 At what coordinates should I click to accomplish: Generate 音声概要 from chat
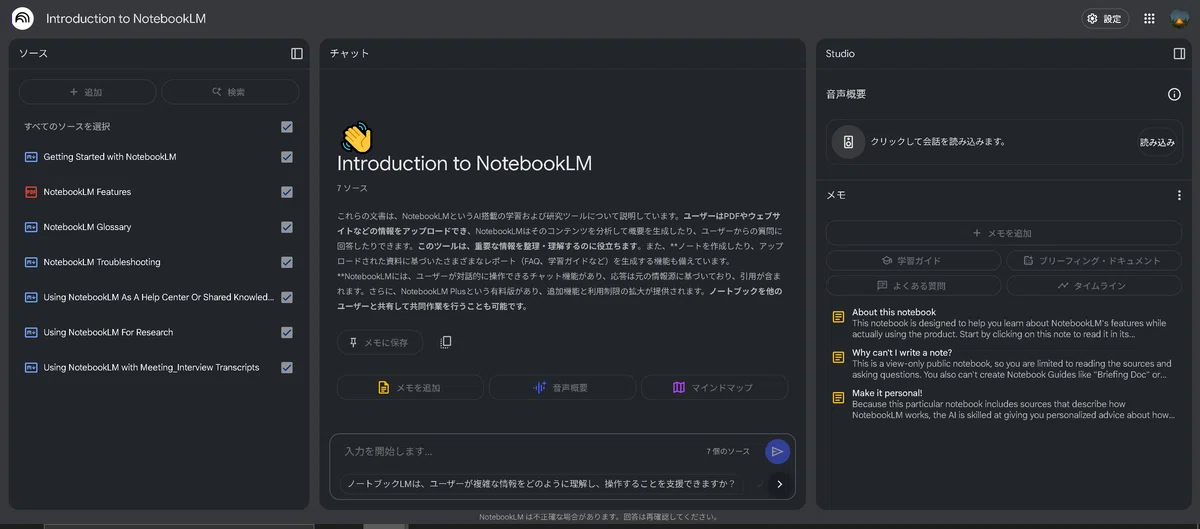(562, 387)
